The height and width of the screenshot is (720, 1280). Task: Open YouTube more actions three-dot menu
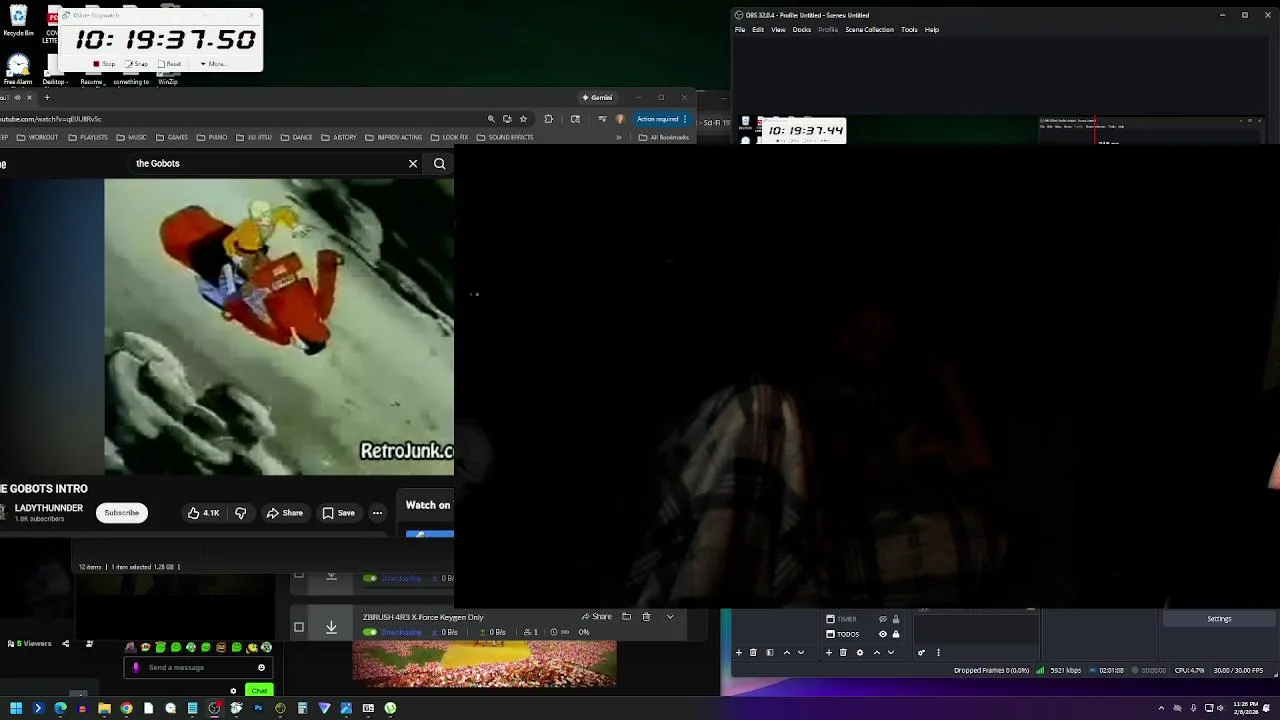[x=378, y=513]
